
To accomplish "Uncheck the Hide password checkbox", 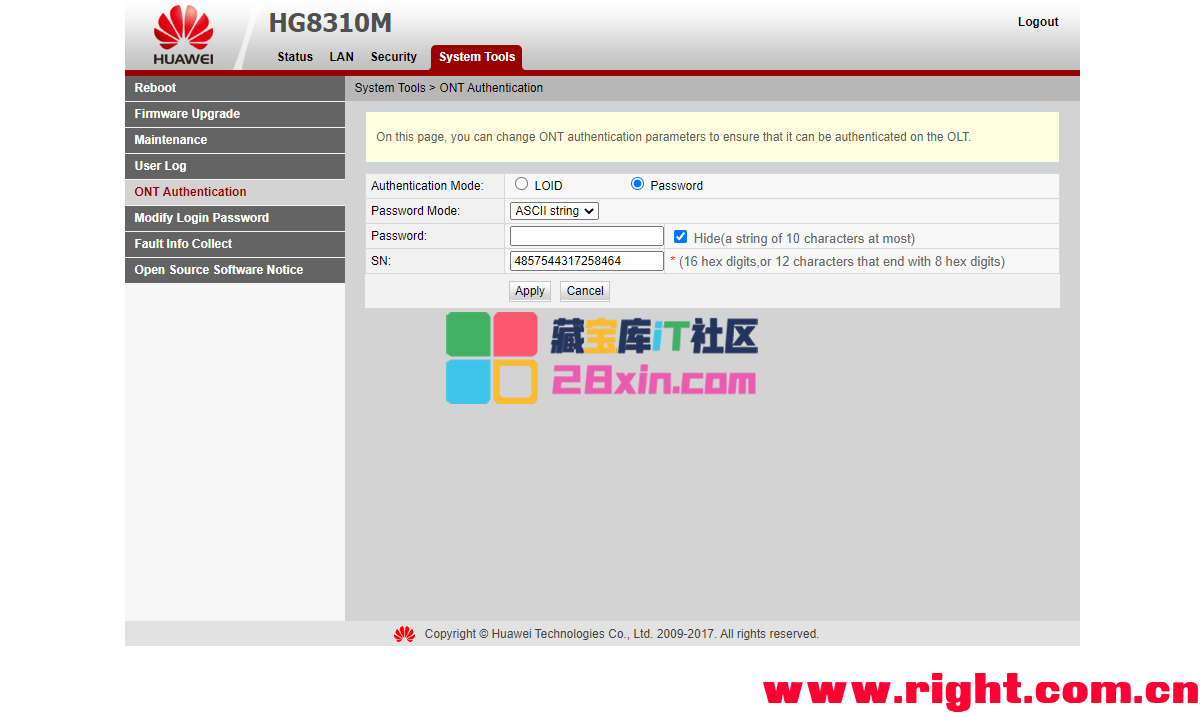I will [x=680, y=237].
